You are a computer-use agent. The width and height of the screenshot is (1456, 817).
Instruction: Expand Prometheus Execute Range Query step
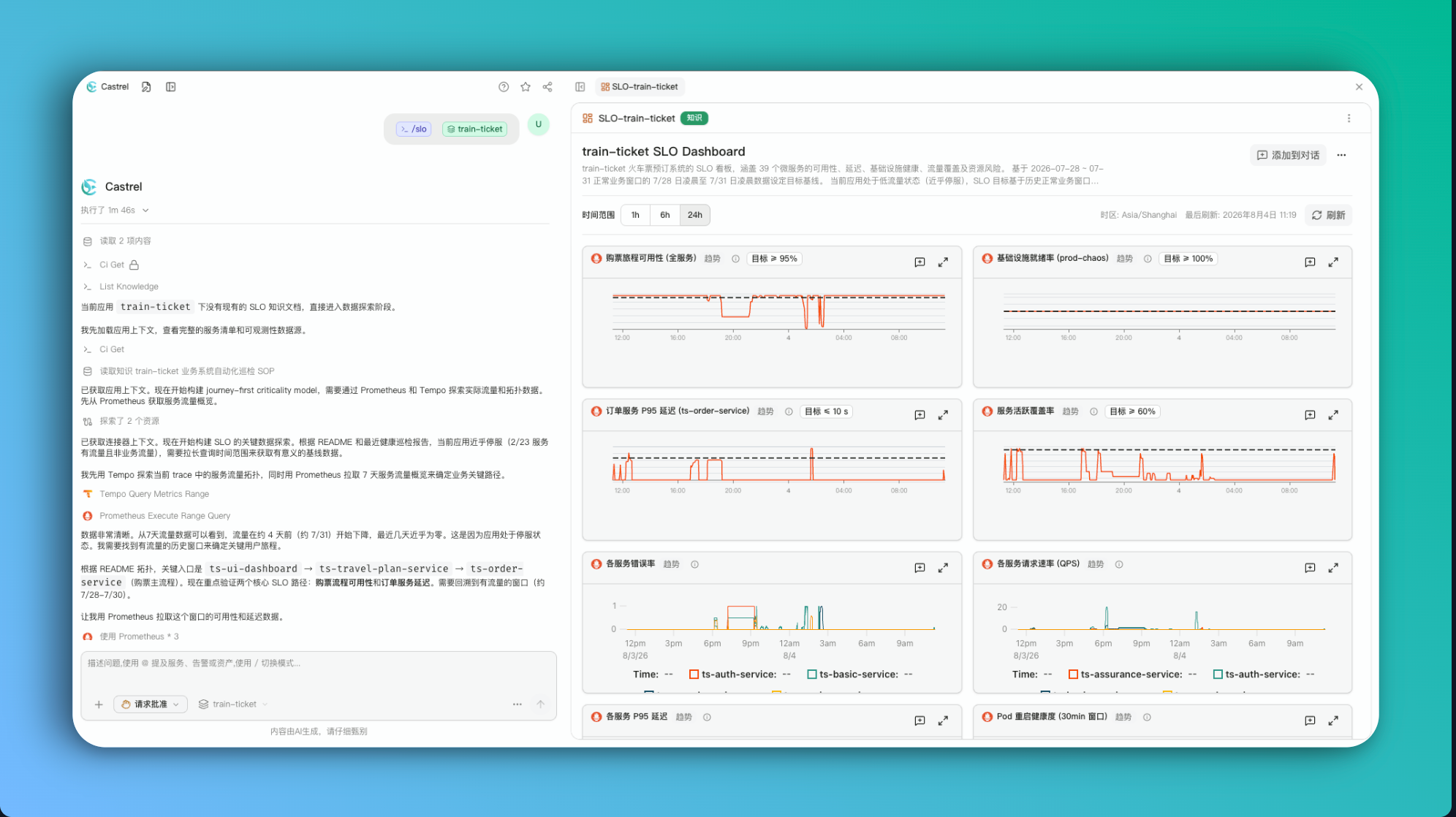pyautogui.click(x=157, y=516)
